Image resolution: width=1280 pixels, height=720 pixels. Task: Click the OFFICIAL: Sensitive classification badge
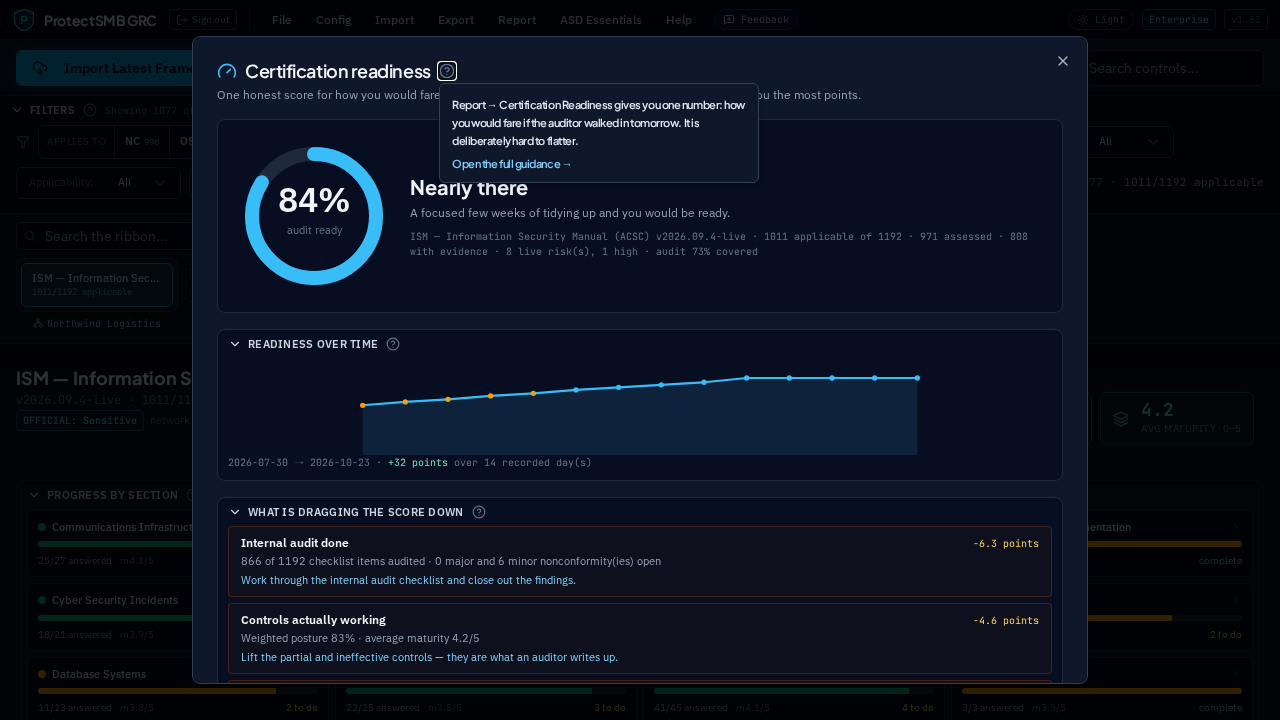80,421
